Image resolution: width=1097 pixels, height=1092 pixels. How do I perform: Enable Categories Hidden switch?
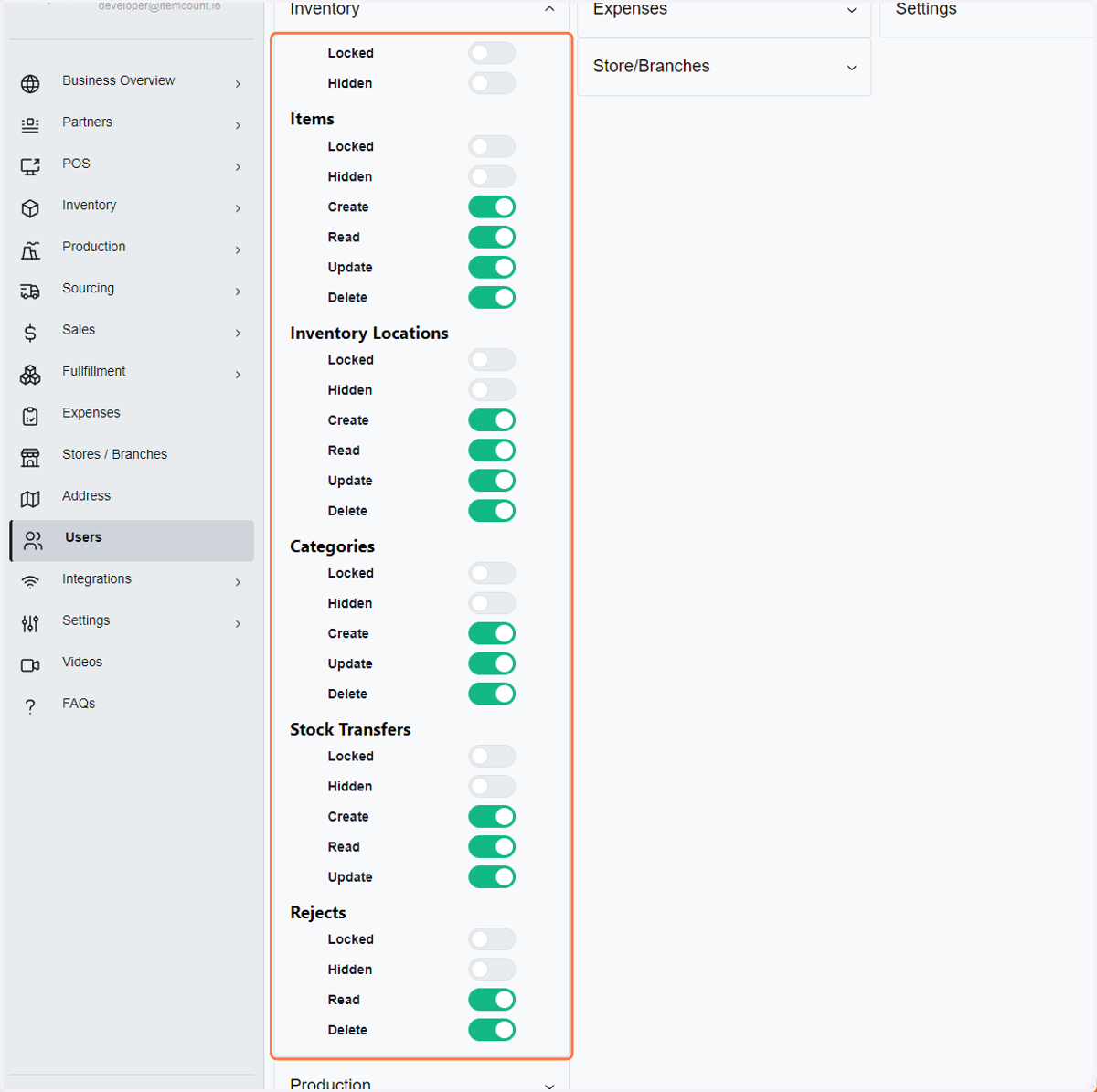[x=492, y=603]
